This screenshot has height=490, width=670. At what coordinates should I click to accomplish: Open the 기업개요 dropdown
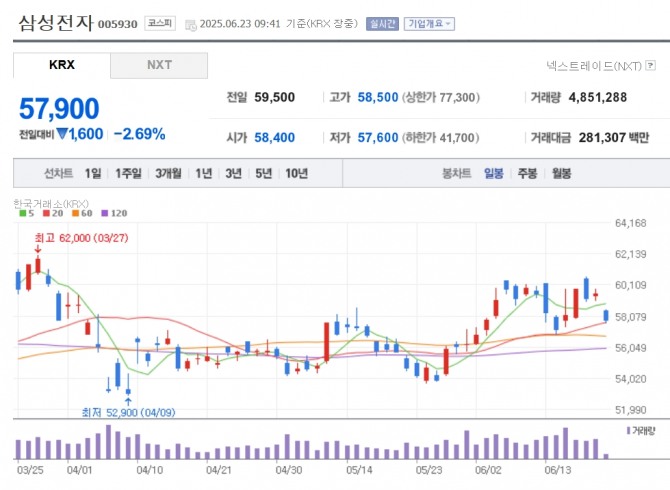(x=429, y=23)
